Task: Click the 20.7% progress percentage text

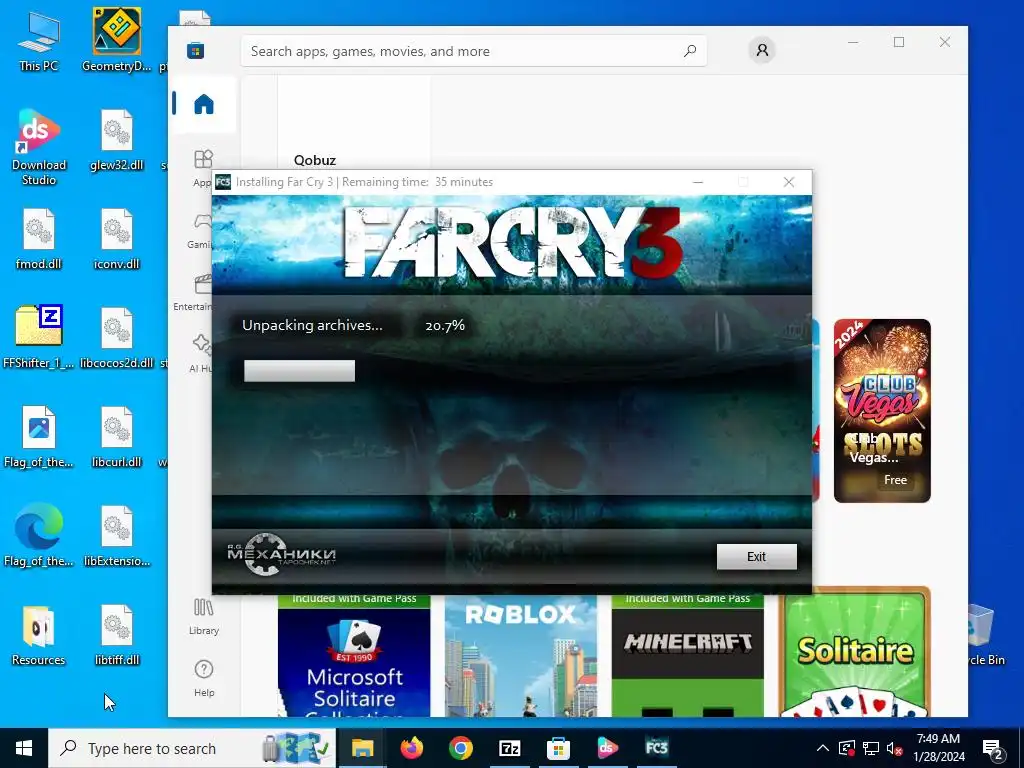Action: (x=445, y=325)
